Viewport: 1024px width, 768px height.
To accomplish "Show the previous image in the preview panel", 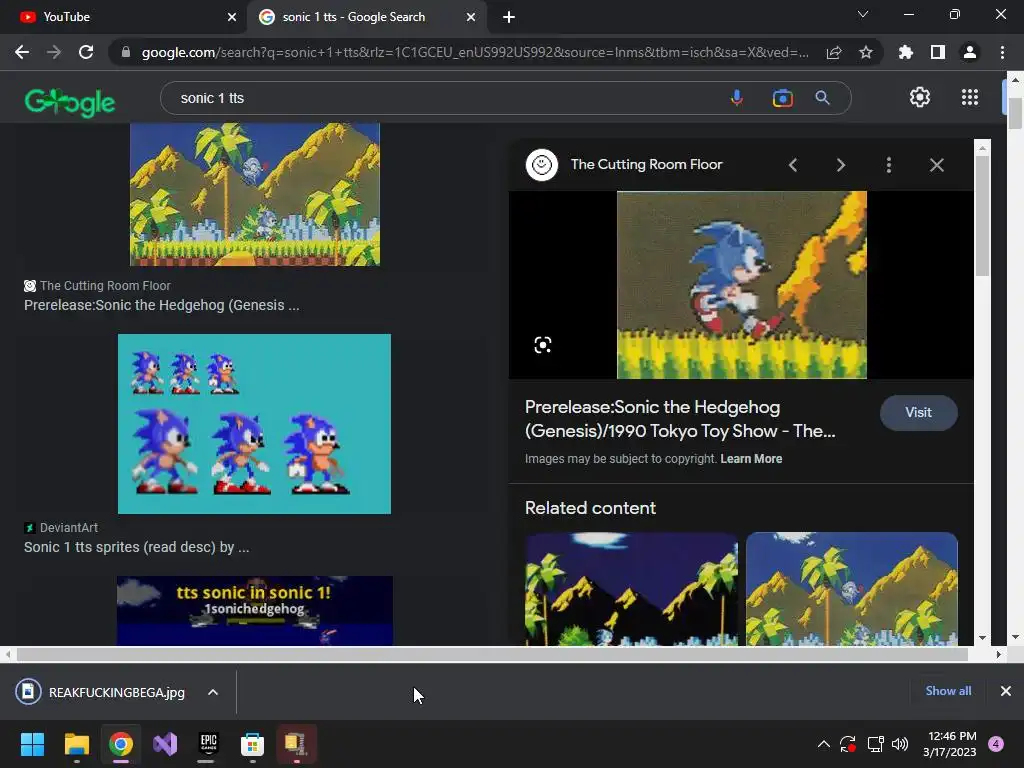I will pos(793,165).
